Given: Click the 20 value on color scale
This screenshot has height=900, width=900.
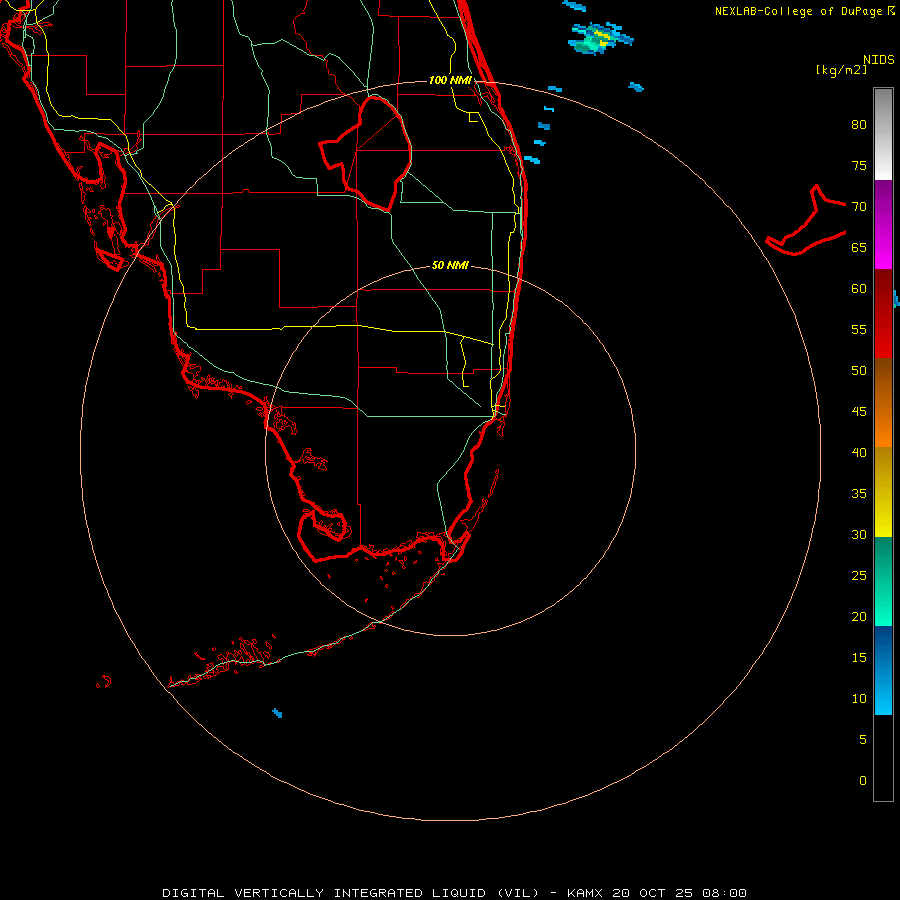Looking at the screenshot, I should [859, 617].
